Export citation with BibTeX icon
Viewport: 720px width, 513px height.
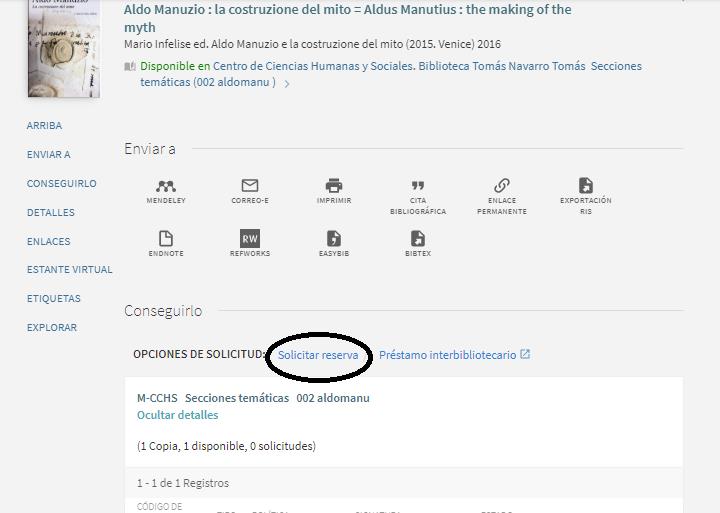[x=418, y=239]
